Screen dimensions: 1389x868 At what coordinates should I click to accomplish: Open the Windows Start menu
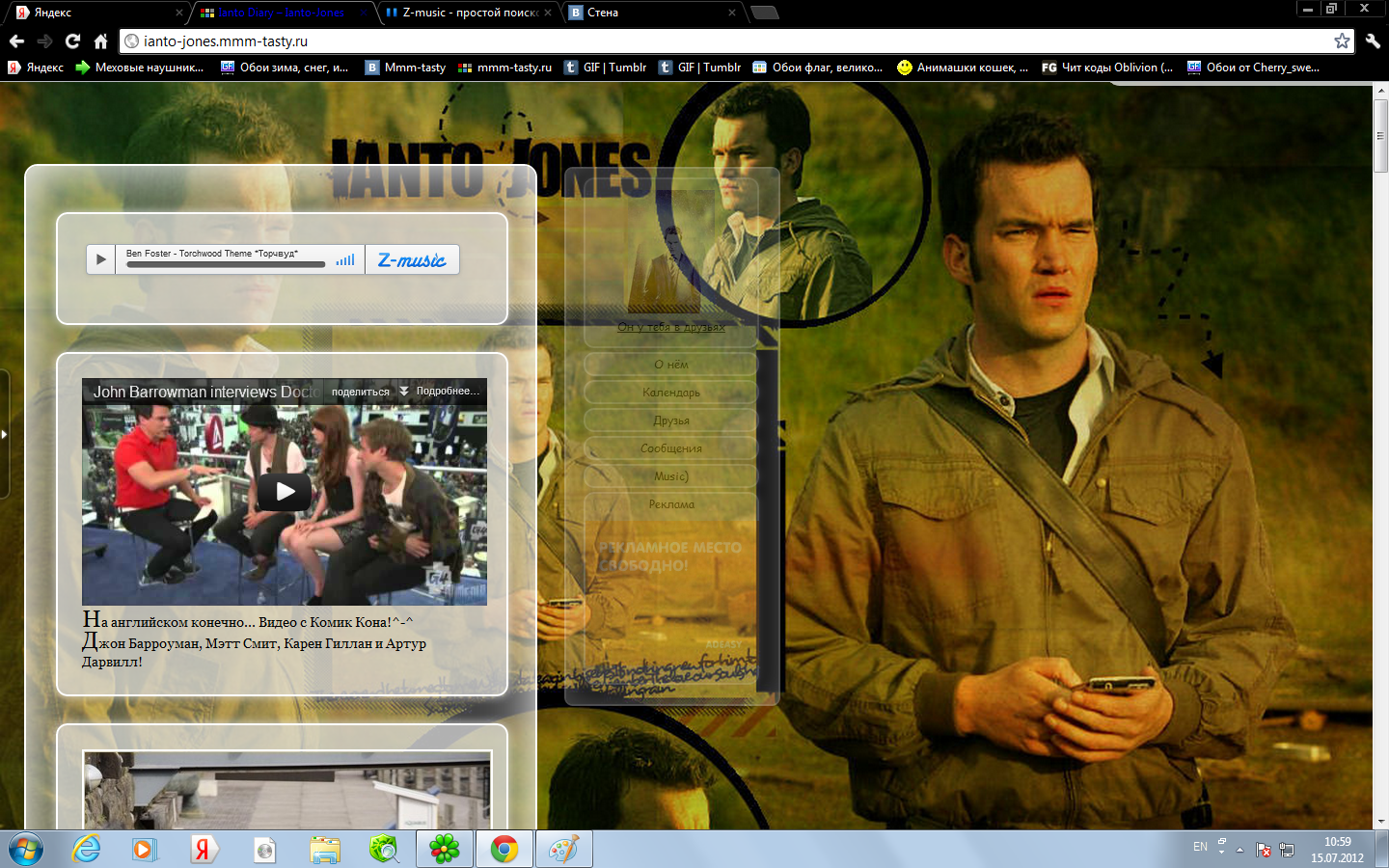pyautogui.click(x=26, y=850)
